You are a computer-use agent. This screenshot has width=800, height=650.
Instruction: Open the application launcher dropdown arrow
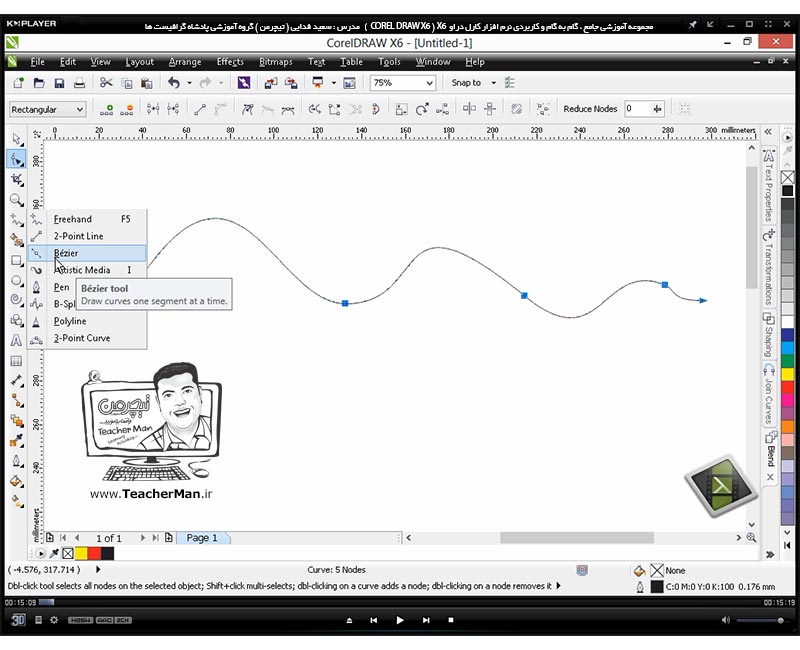click(334, 83)
